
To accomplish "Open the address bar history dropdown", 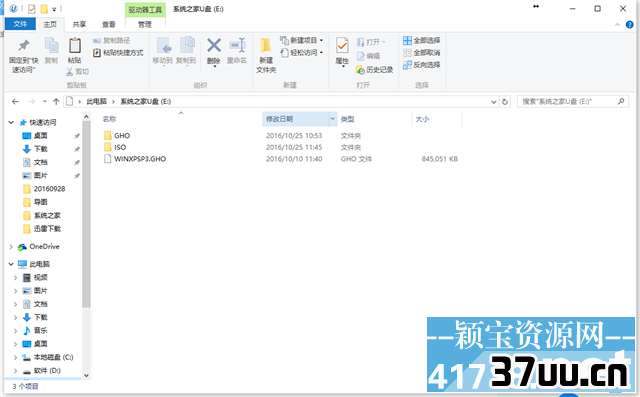I will click(x=493, y=102).
